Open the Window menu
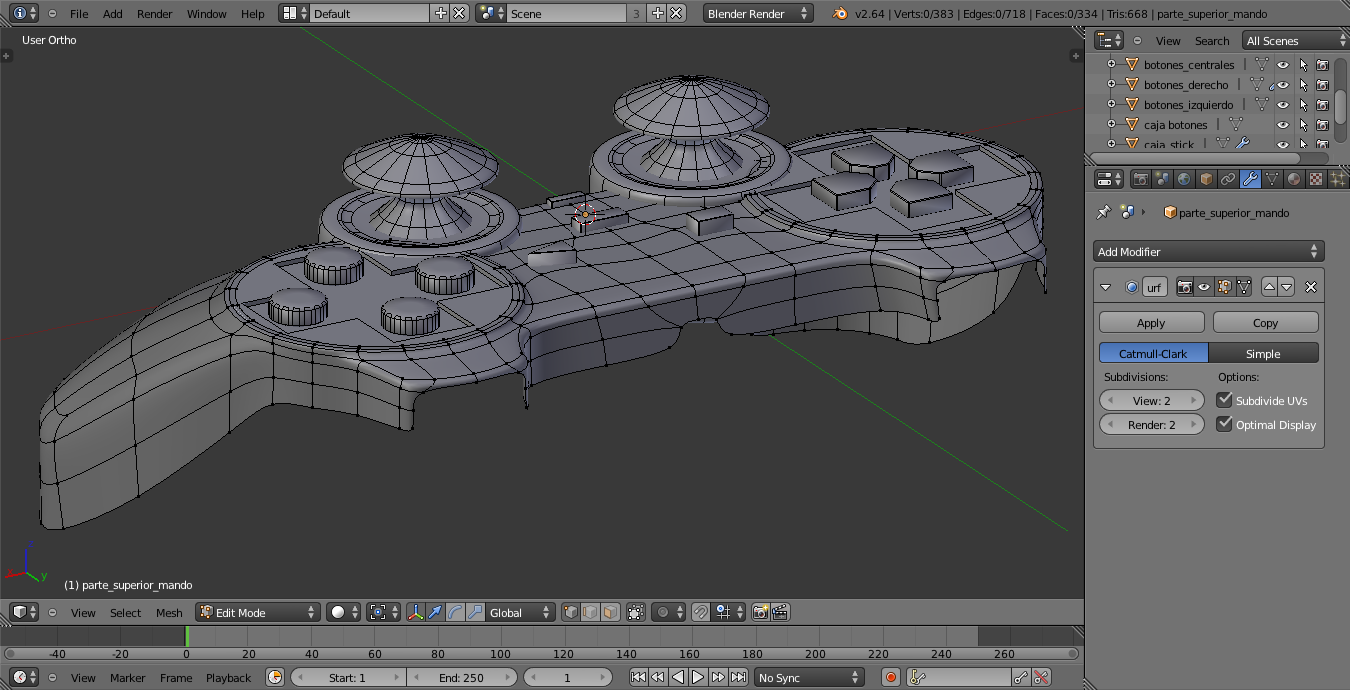The height and width of the screenshot is (690, 1350). [206, 14]
